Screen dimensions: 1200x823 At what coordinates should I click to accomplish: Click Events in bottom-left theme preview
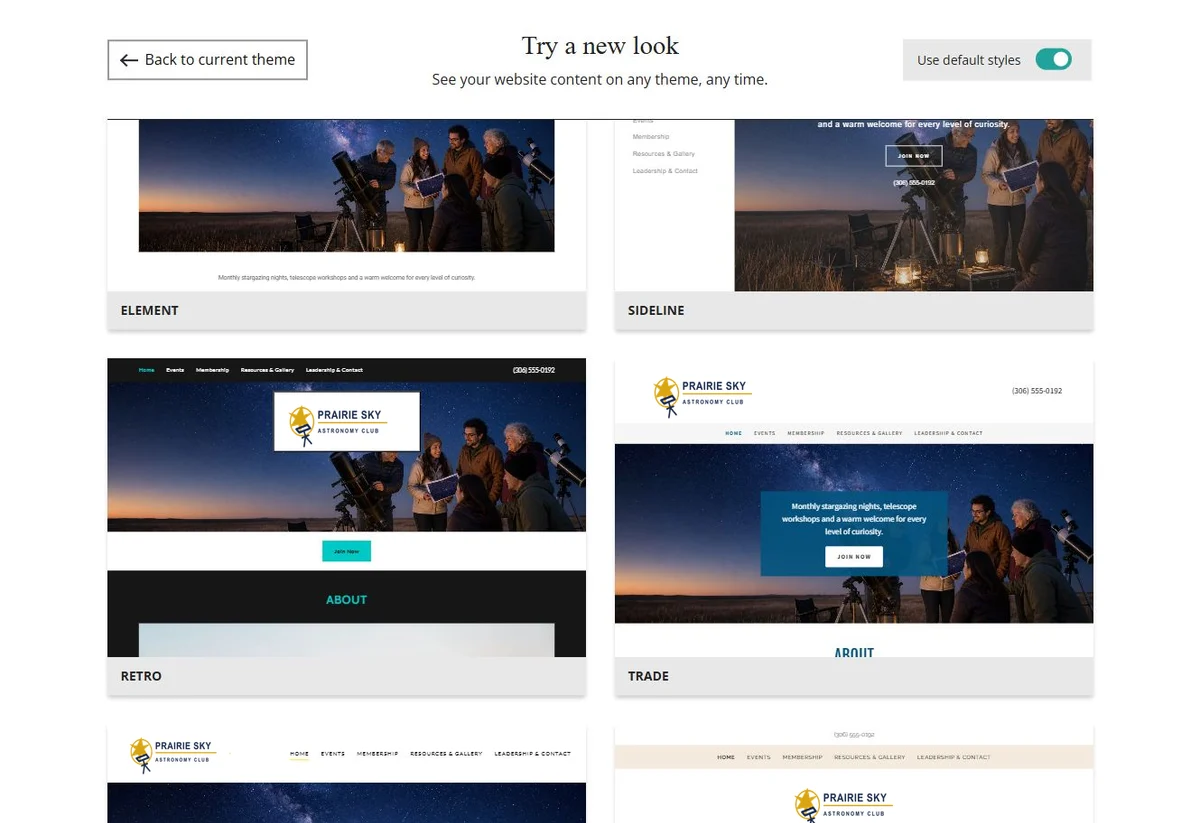333,754
